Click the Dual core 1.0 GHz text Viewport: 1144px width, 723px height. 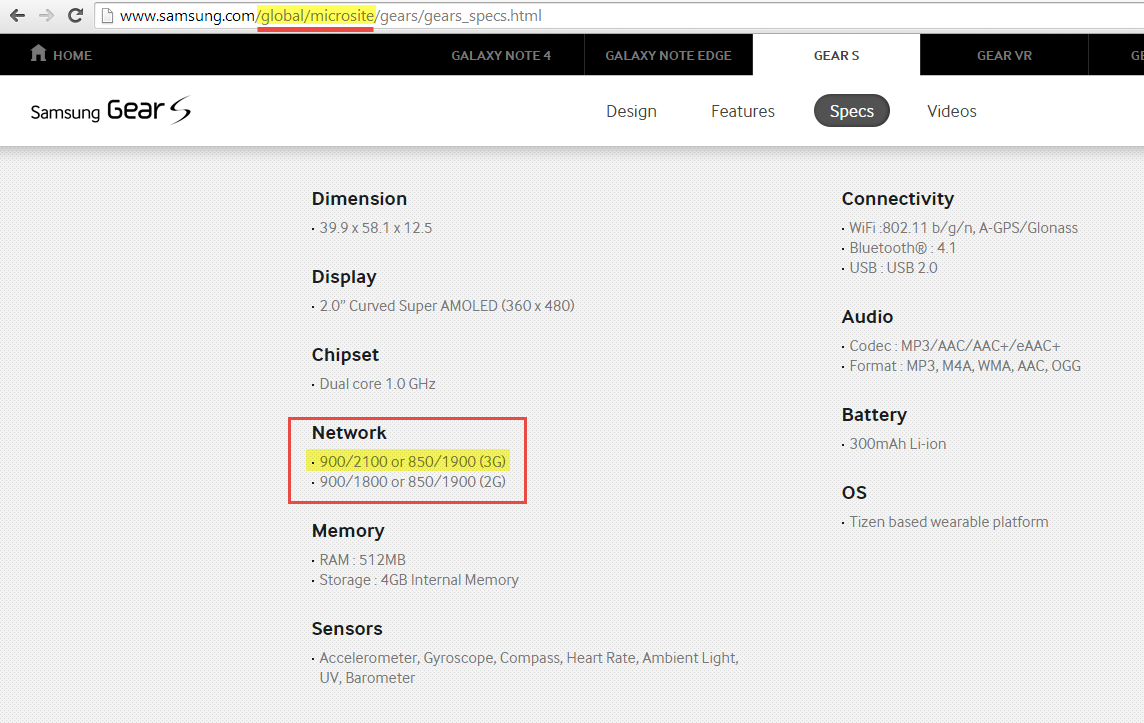pos(377,384)
